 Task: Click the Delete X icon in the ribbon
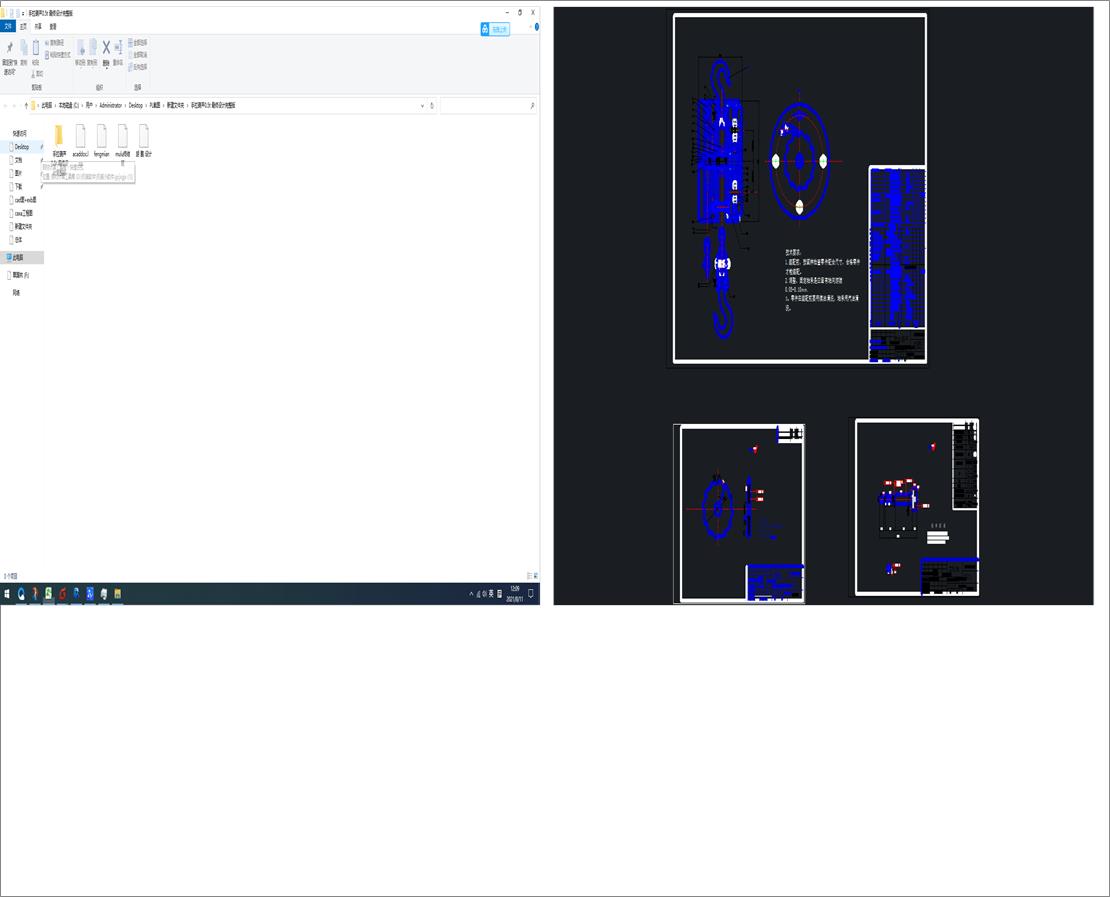click(x=106, y=47)
